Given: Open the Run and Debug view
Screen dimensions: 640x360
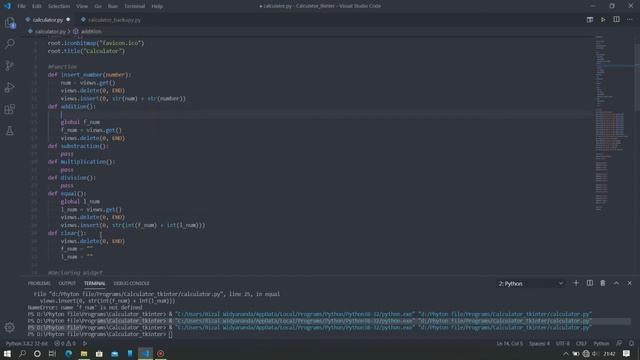Looking at the screenshot, I should 10,87.
